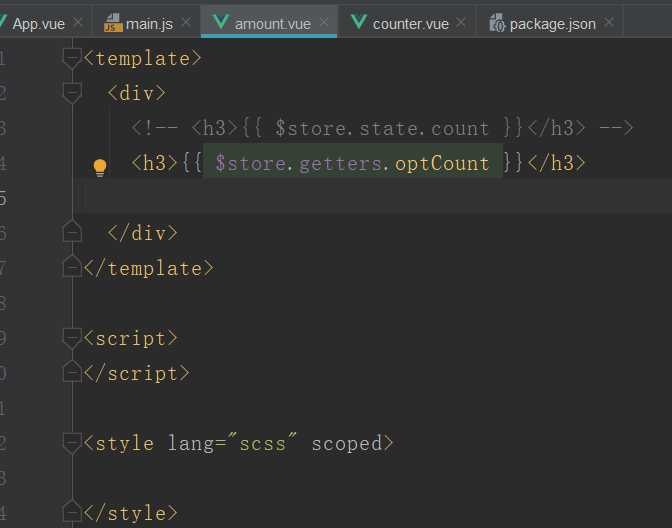Collapse the opening style tag fold

click(72, 443)
